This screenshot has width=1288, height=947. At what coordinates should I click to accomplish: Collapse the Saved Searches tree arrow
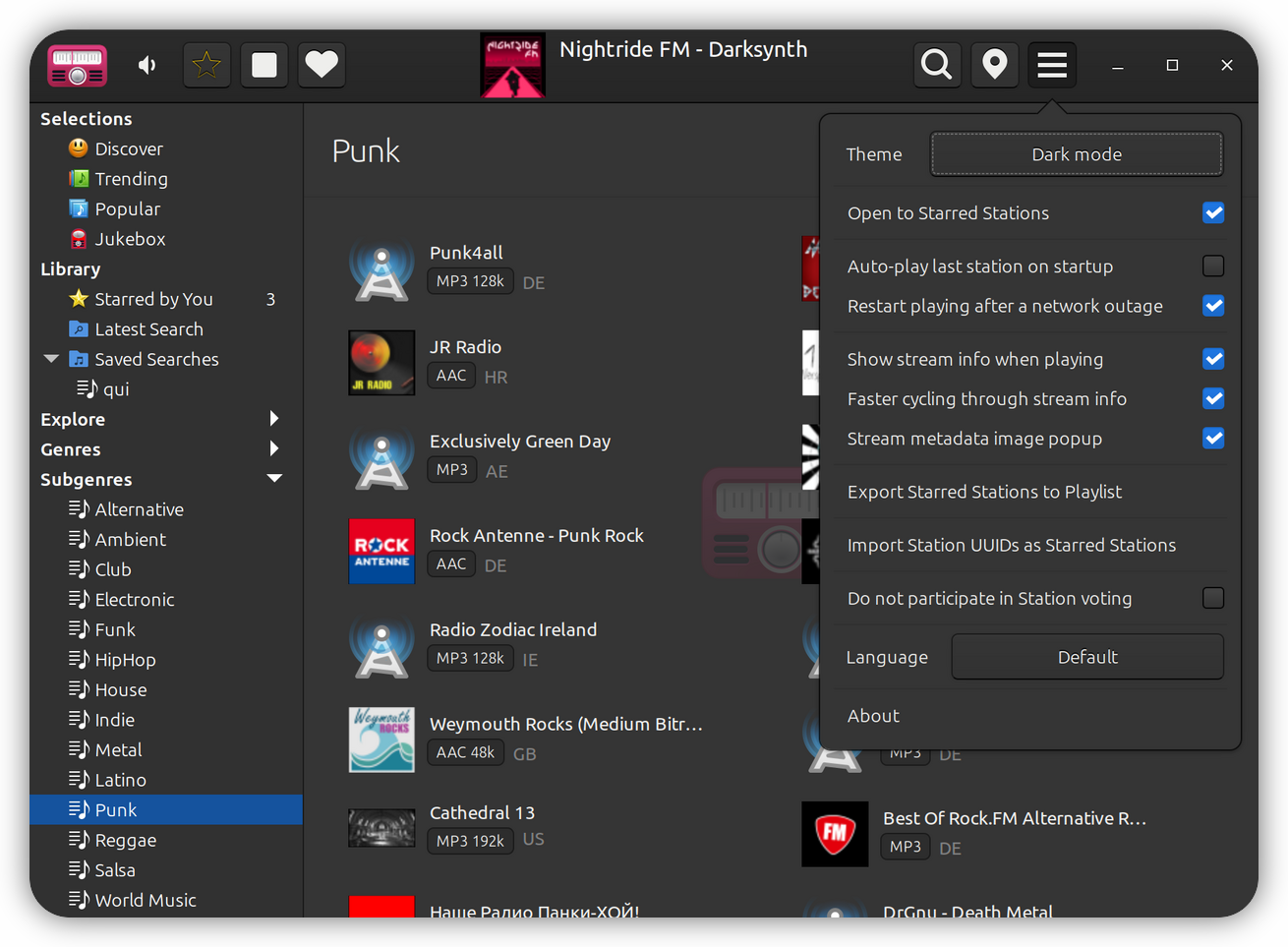51,359
